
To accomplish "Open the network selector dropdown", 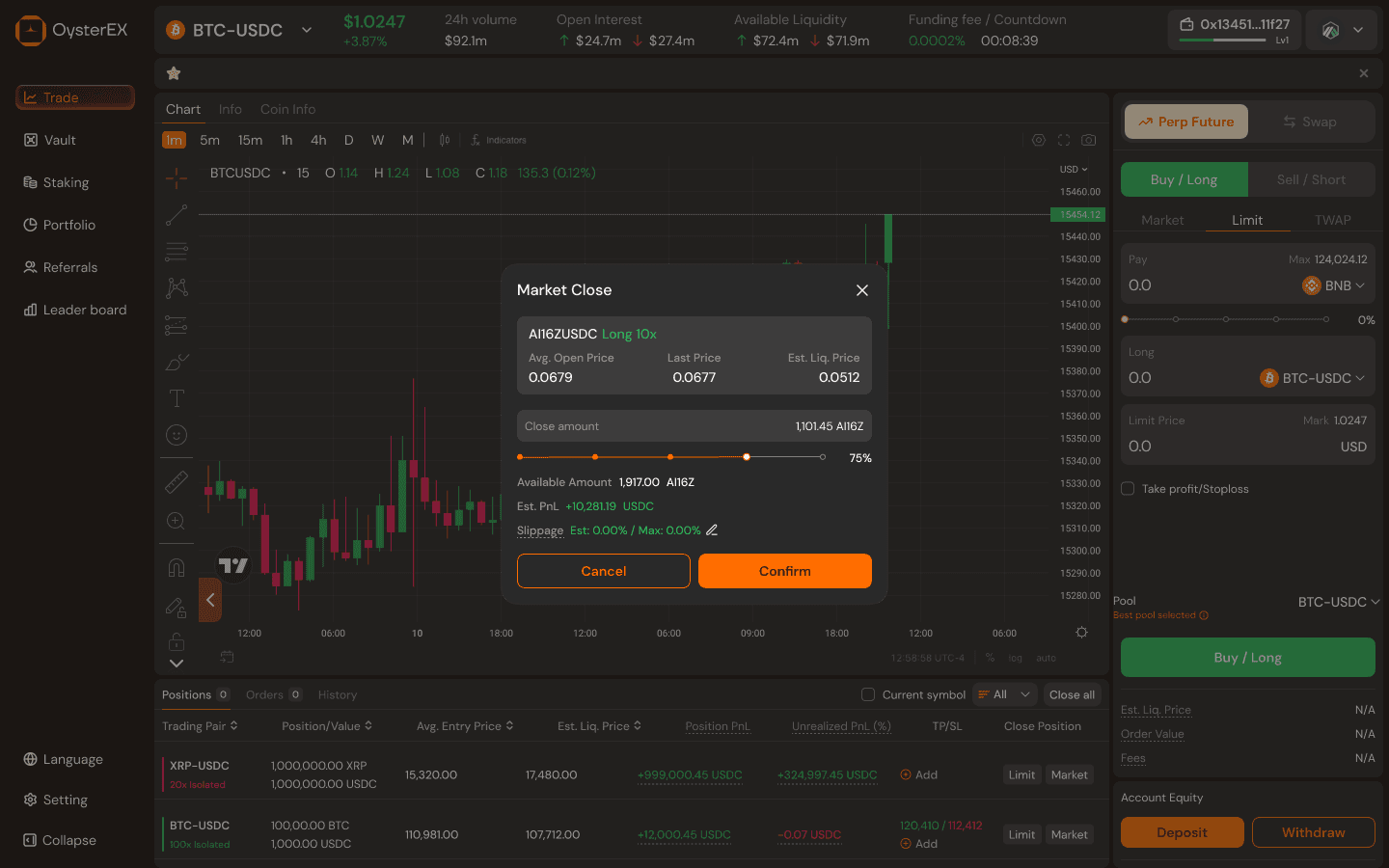I will 1342,30.
